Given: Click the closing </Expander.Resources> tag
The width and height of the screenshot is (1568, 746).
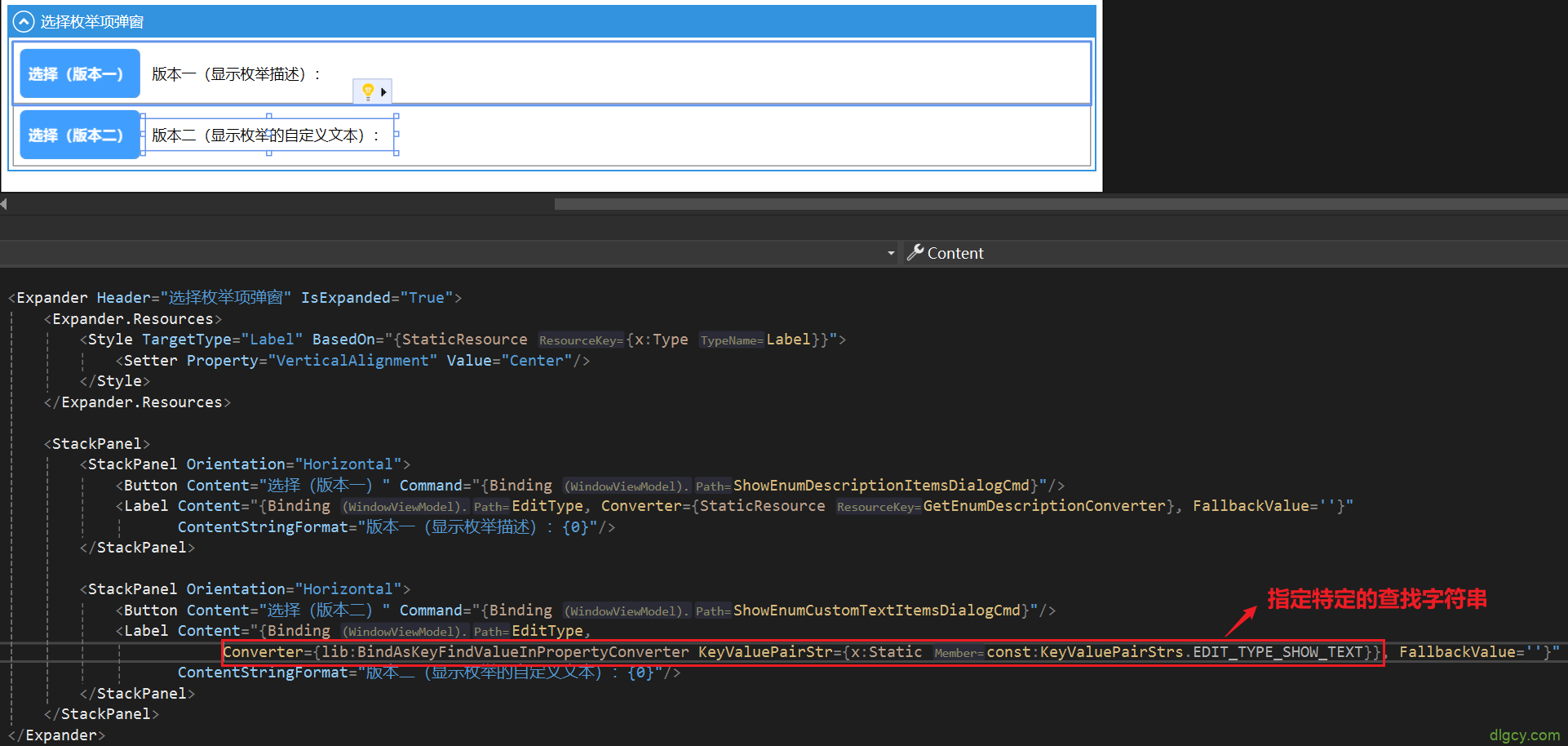Looking at the screenshot, I should click(137, 402).
